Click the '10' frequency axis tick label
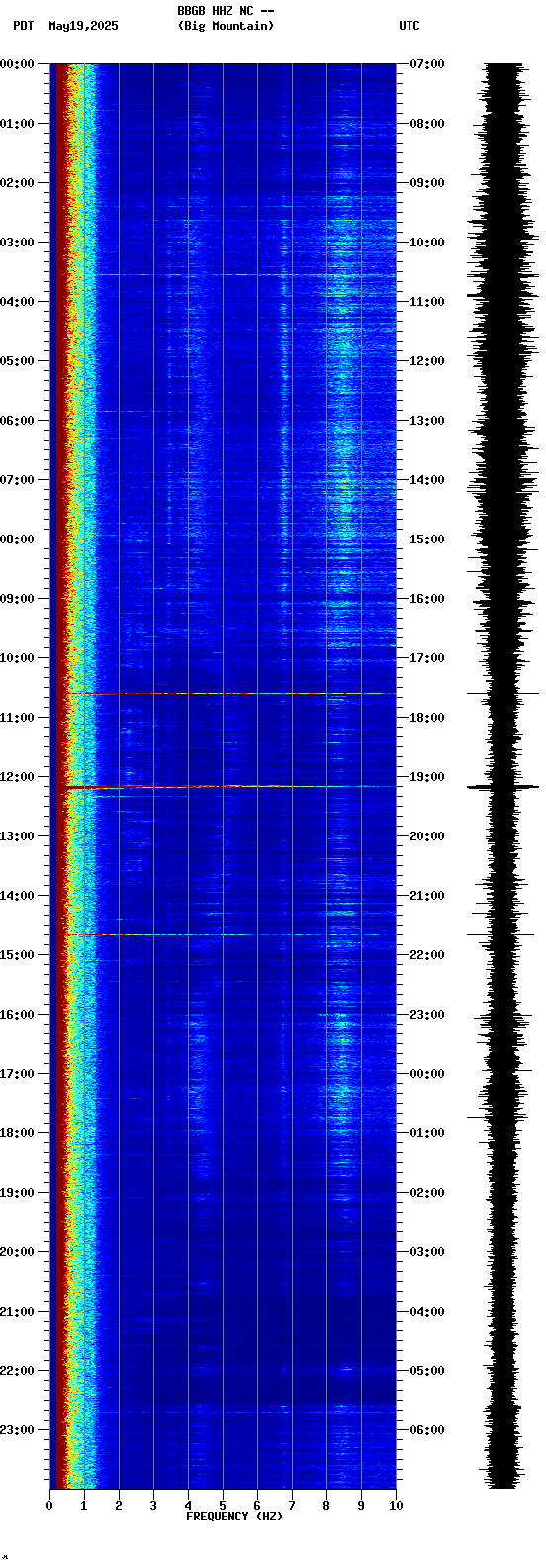The width and height of the screenshot is (546, 1568). click(396, 1506)
